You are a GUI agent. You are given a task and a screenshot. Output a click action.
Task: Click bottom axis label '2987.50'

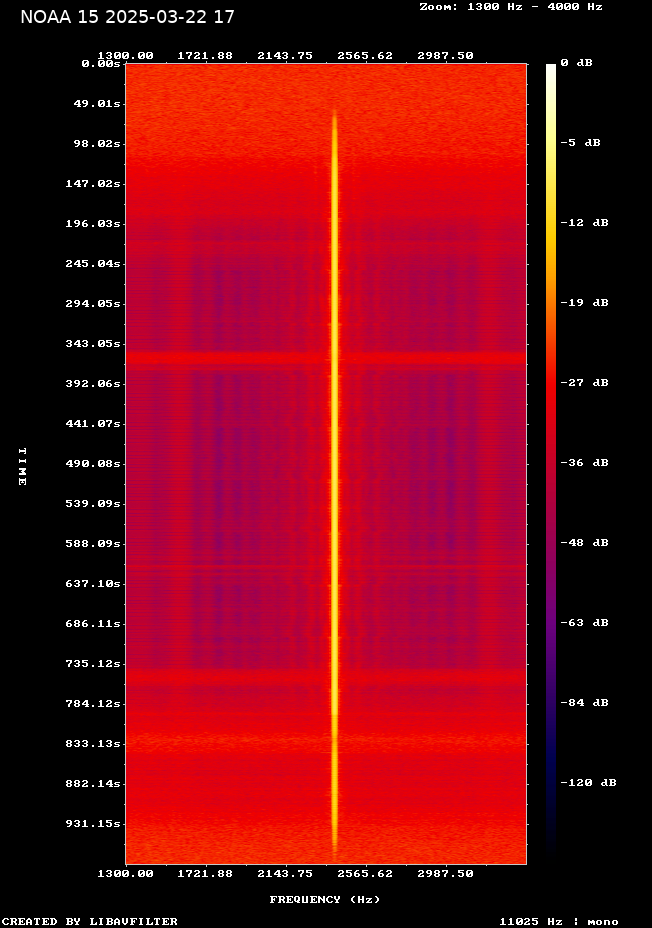[445, 874]
